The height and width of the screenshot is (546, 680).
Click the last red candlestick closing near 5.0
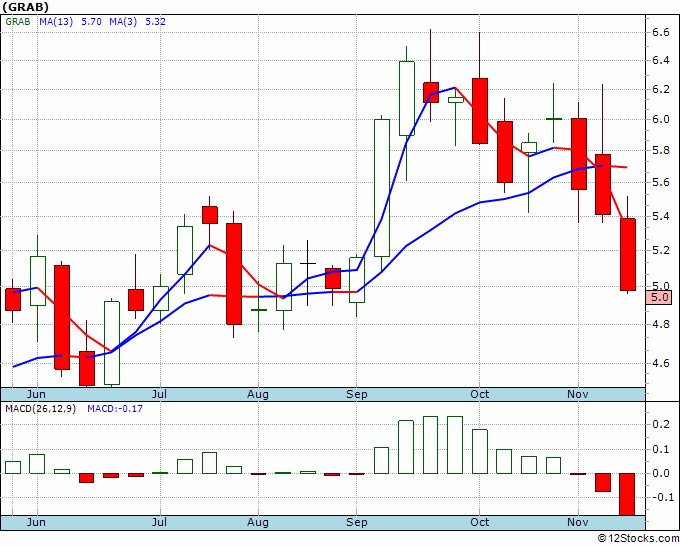pos(628,255)
